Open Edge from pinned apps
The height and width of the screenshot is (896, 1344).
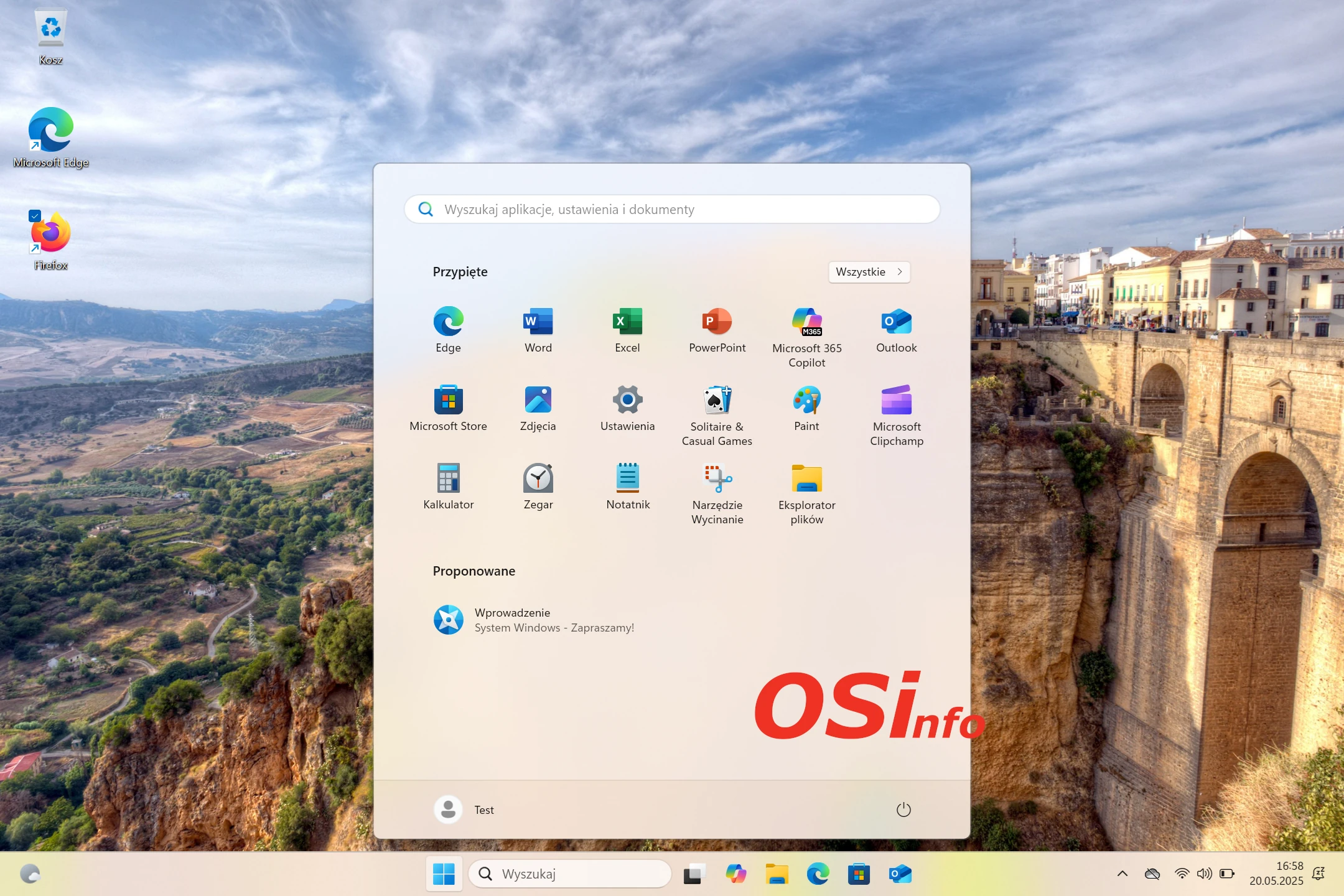(448, 330)
